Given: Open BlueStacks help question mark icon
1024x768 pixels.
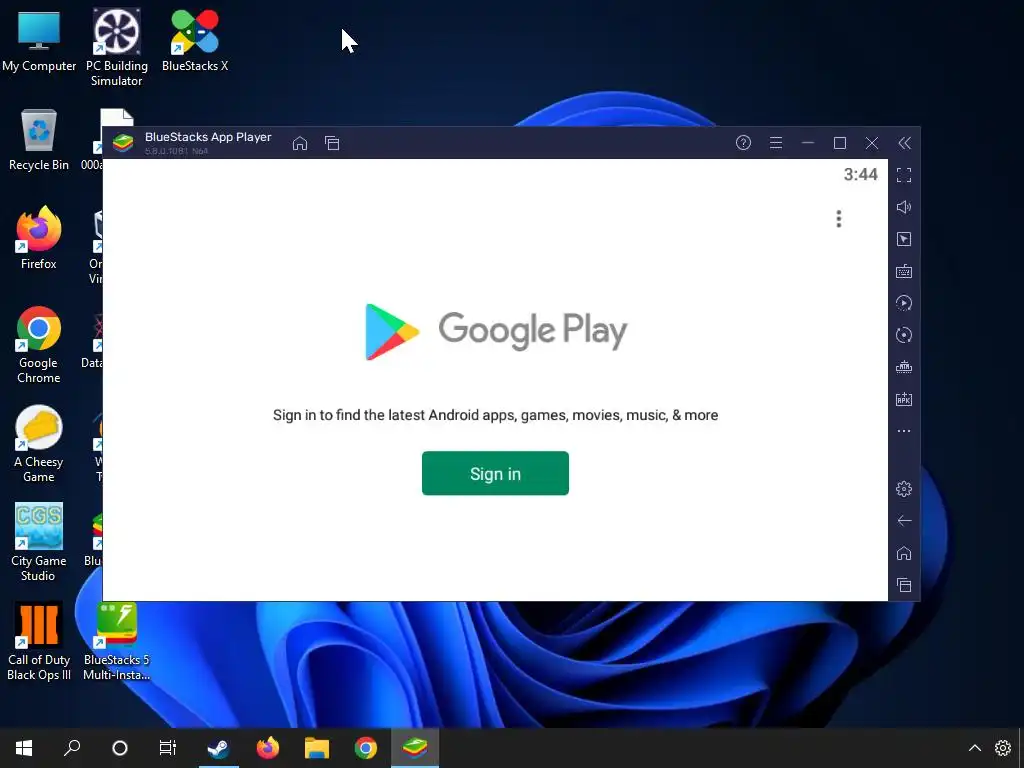Looking at the screenshot, I should coord(743,143).
